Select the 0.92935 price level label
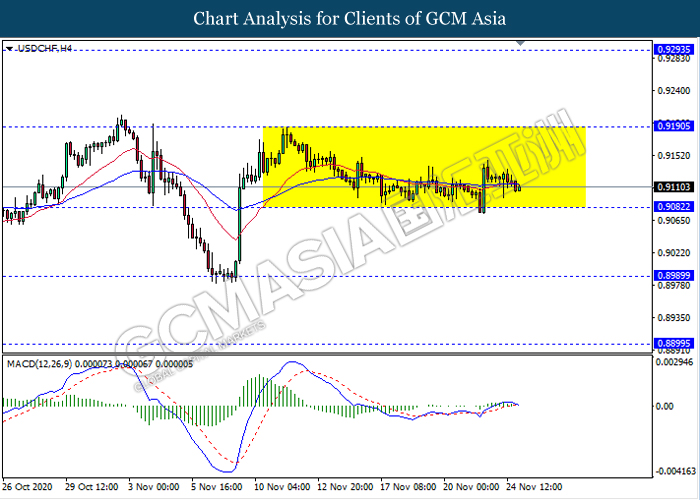Image resolution: width=700 pixels, height=500 pixels. coord(674,50)
